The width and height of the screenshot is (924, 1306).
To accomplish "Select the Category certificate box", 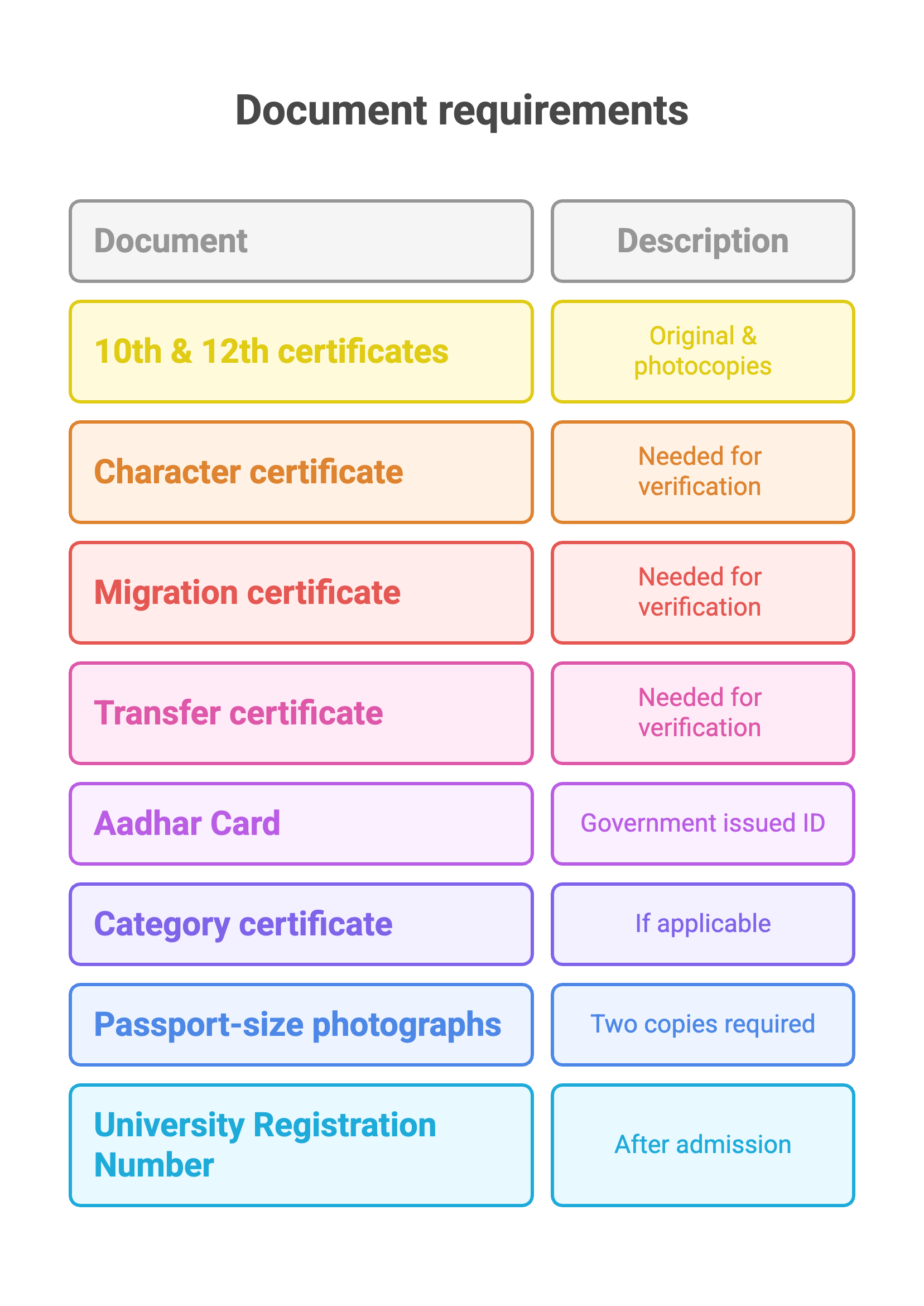I will [301, 924].
